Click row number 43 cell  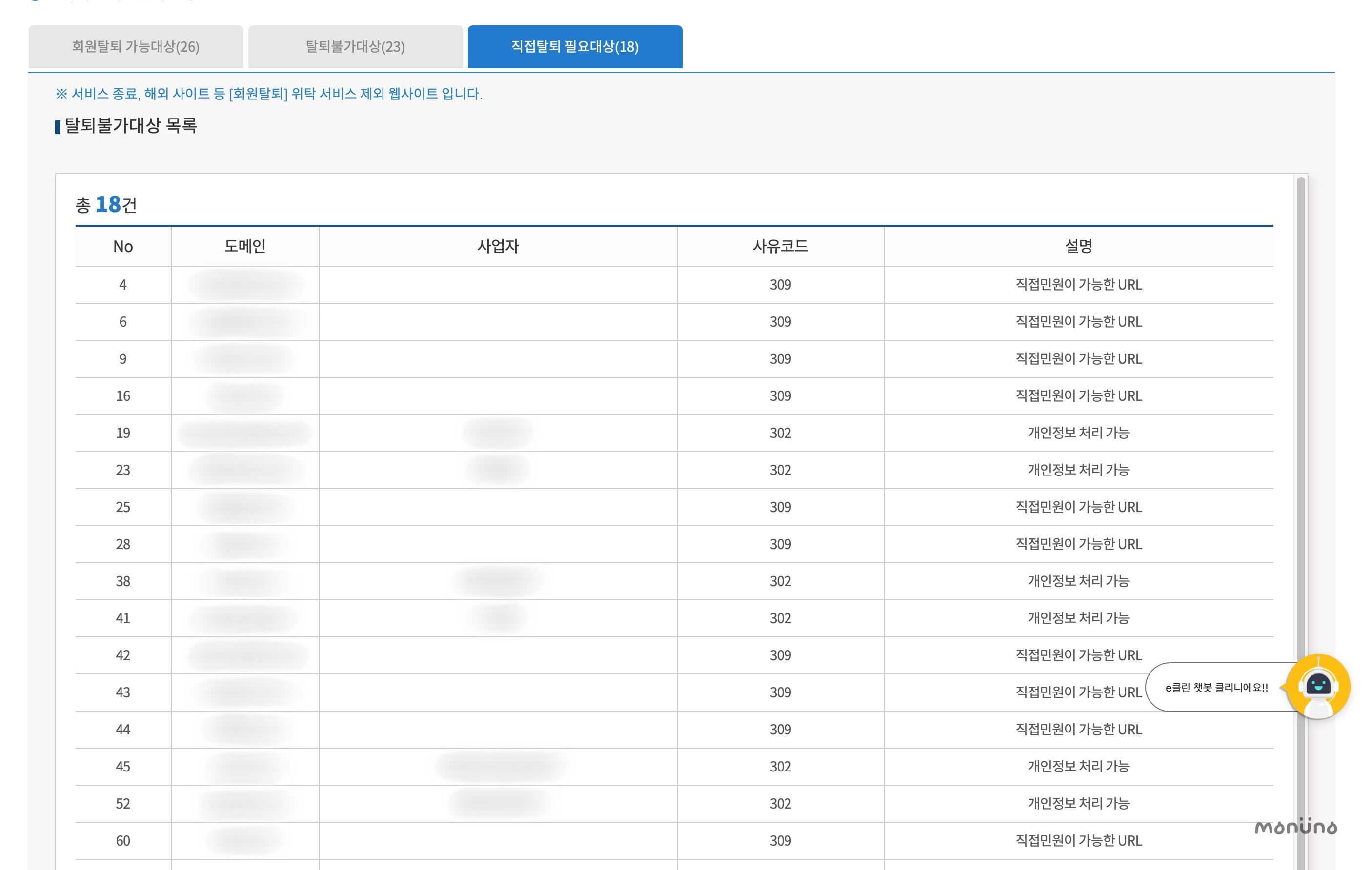tap(123, 692)
